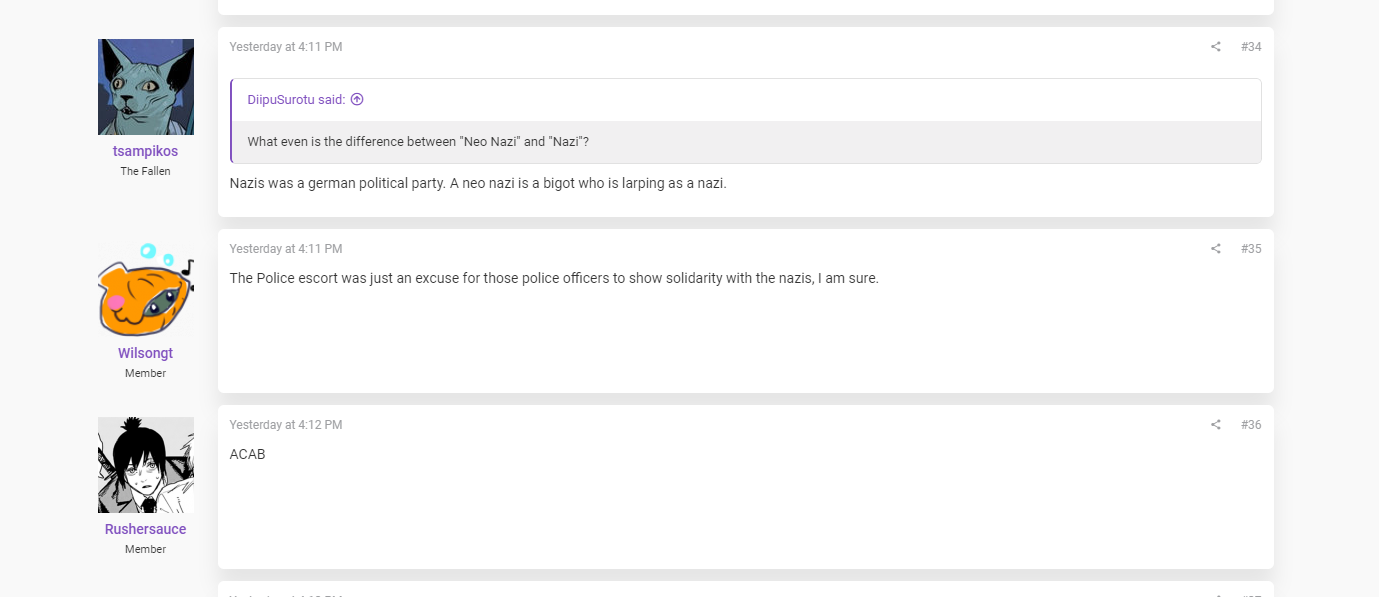Jump to quoted post via up-arrow icon
The image size is (1379, 597).
357,99
